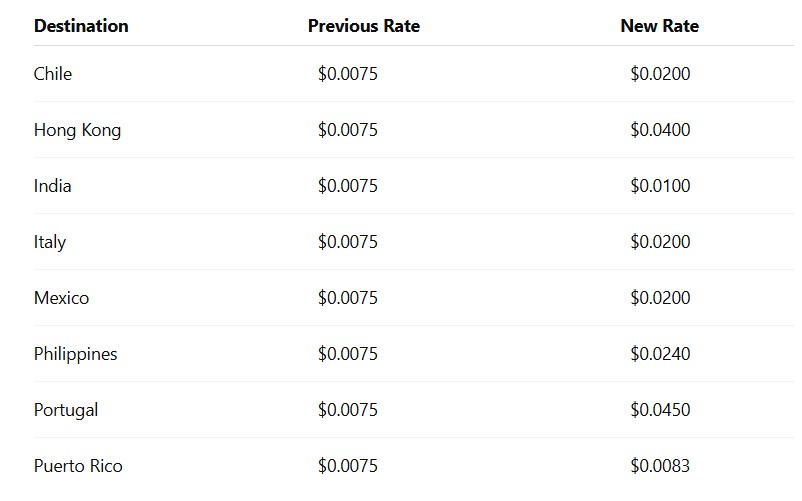Select the Puerto Rico destination cell
This screenshot has width=802, height=501.
tap(78, 466)
